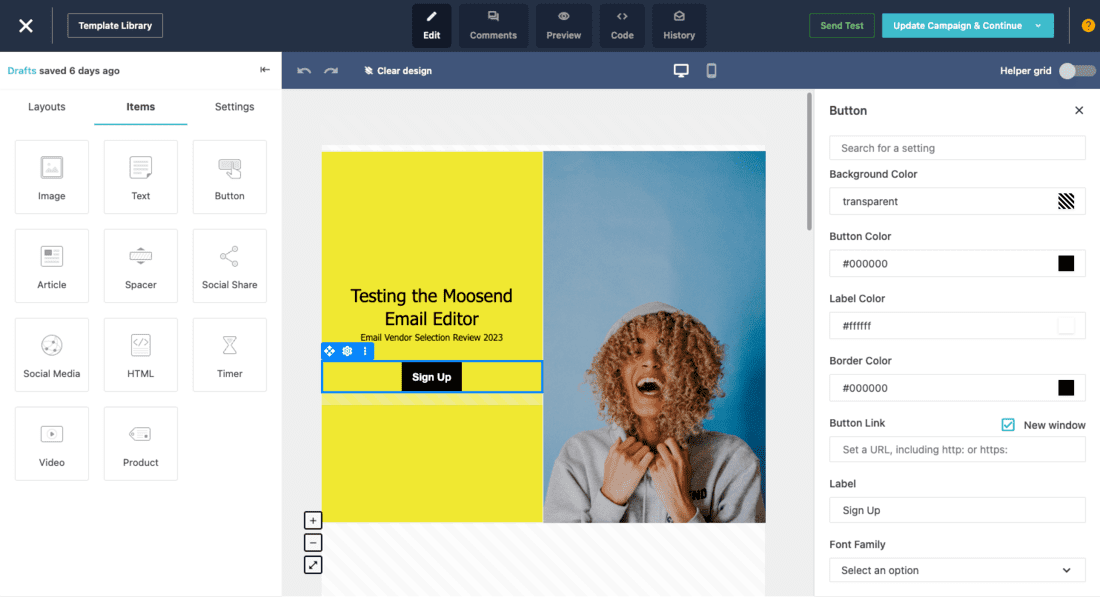The image size is (1100, 597).
Task: Click the Send Test button
Action: coord(841,26)
